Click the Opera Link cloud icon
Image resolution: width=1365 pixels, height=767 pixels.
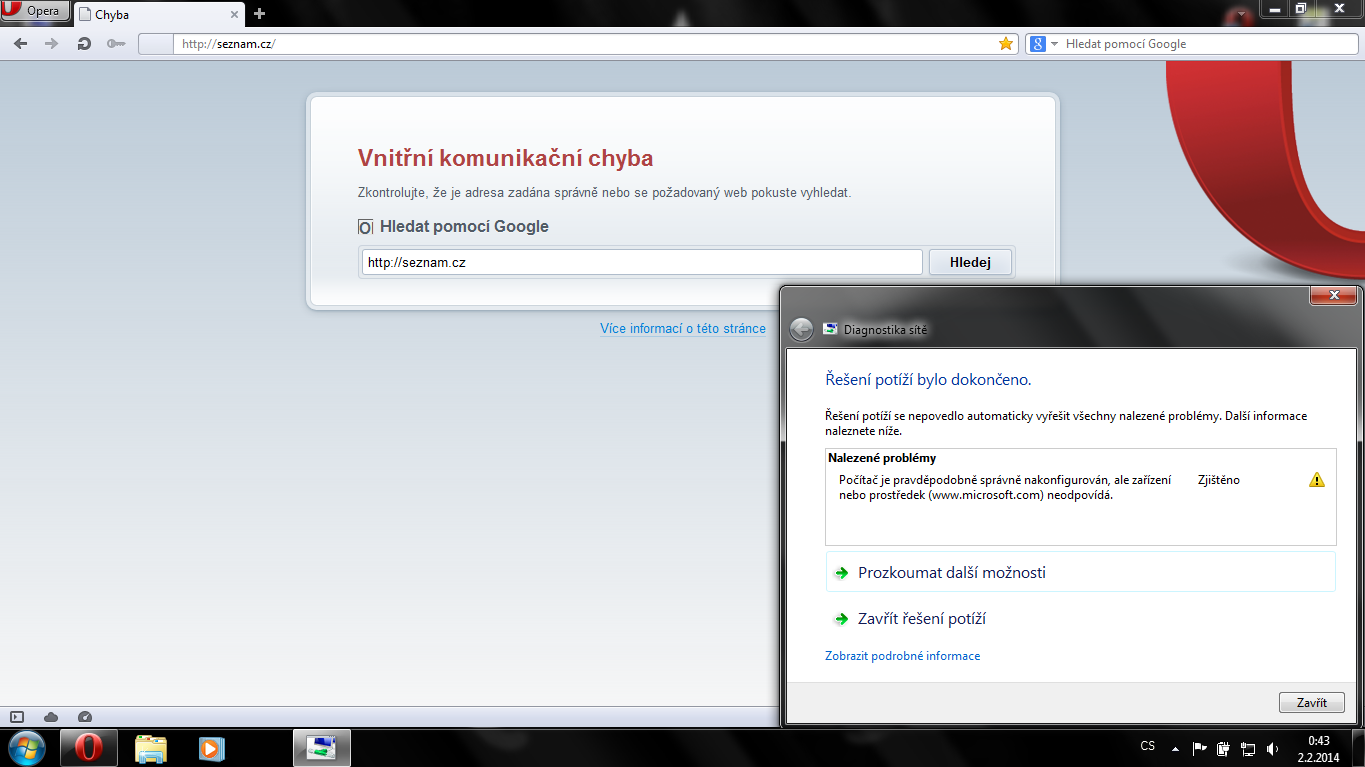[51, 717]
